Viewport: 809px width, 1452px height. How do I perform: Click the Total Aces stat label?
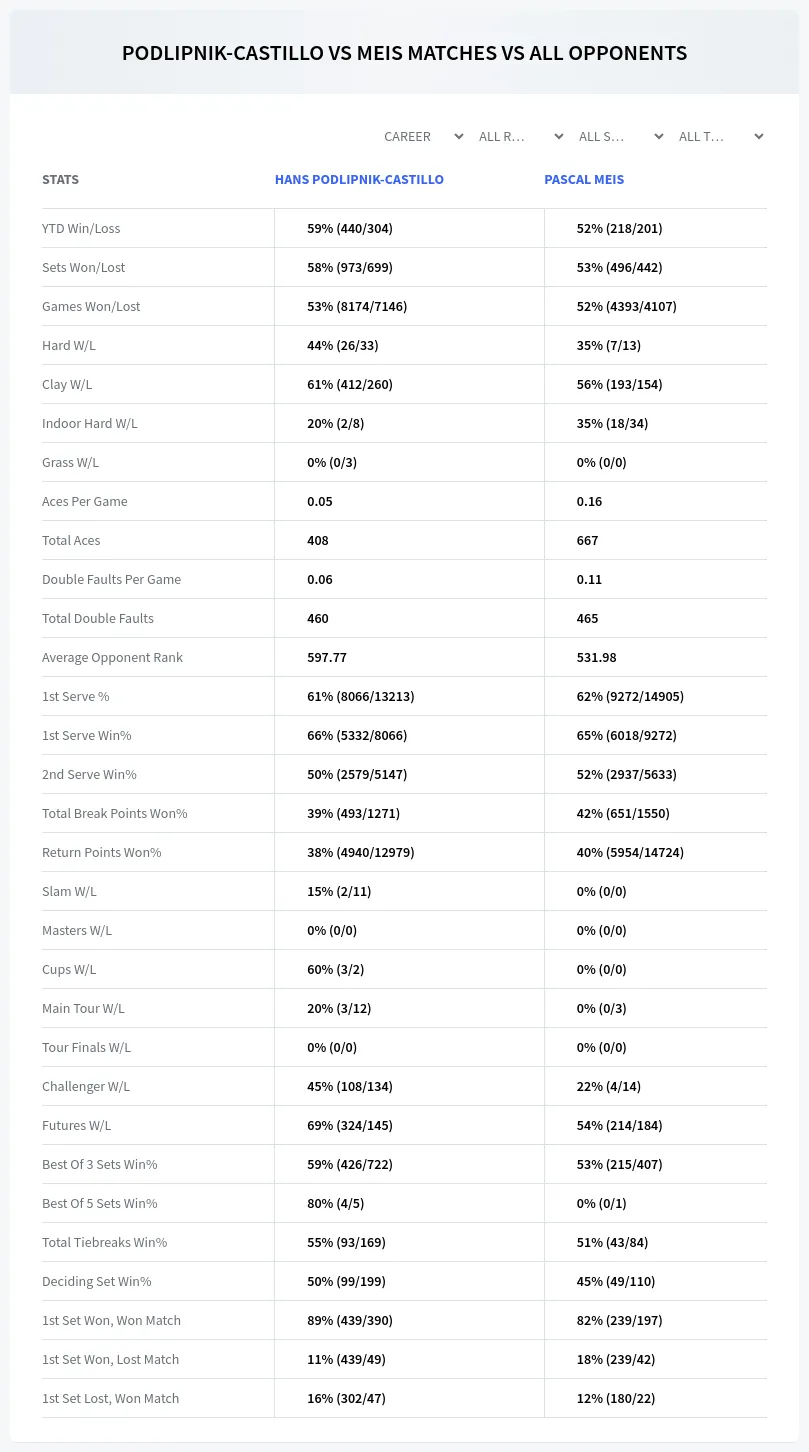[71, 540]
